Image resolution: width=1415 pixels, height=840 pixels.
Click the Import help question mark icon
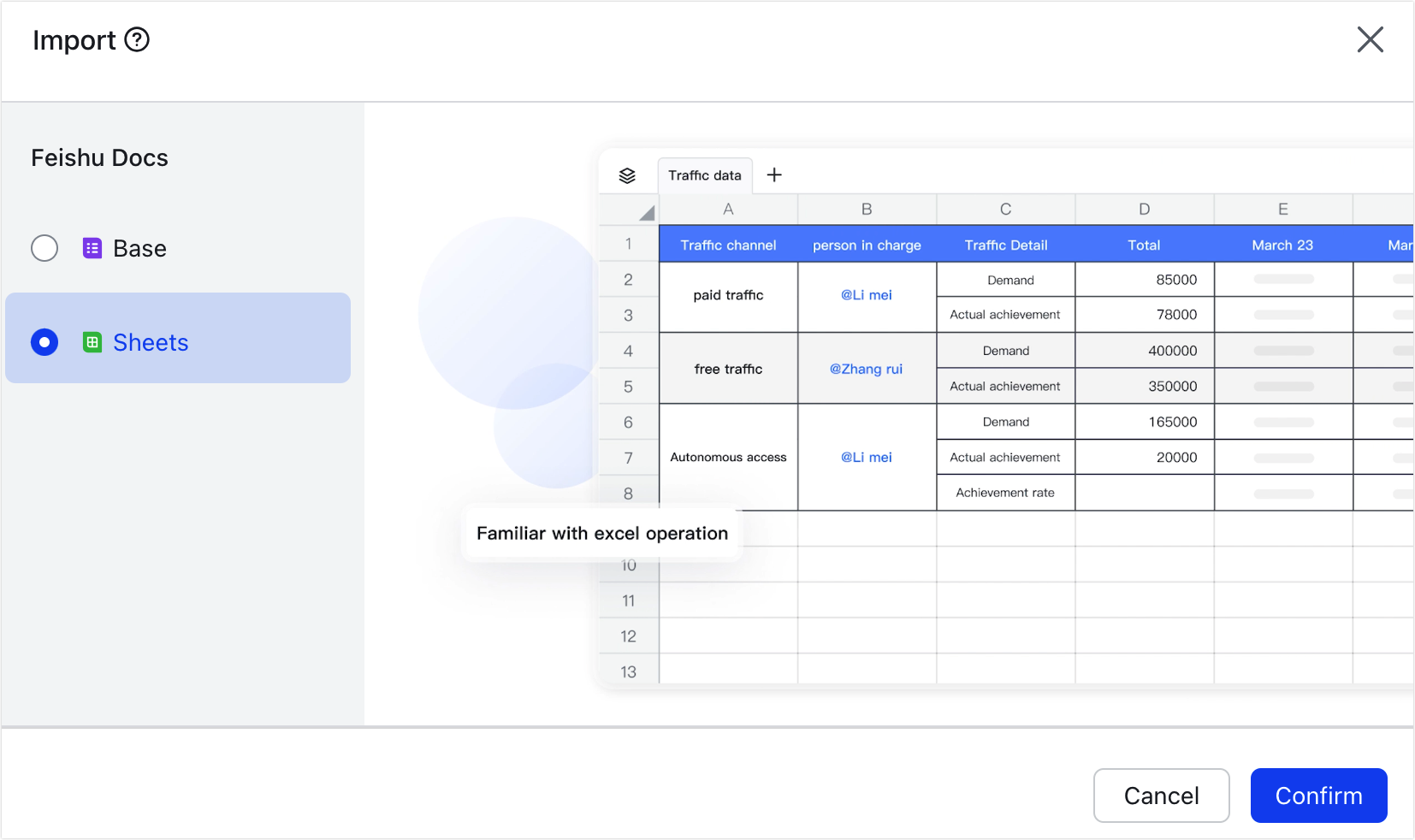pyautogui.click(x=137, y=40)
